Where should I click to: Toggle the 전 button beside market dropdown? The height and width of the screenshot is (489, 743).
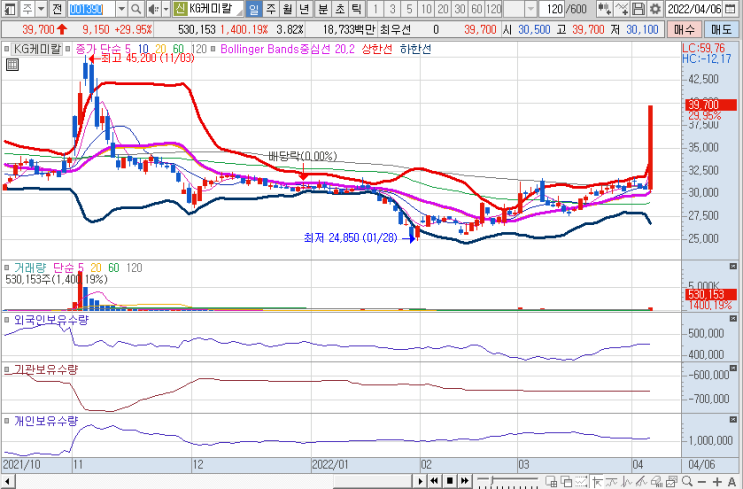57,9
